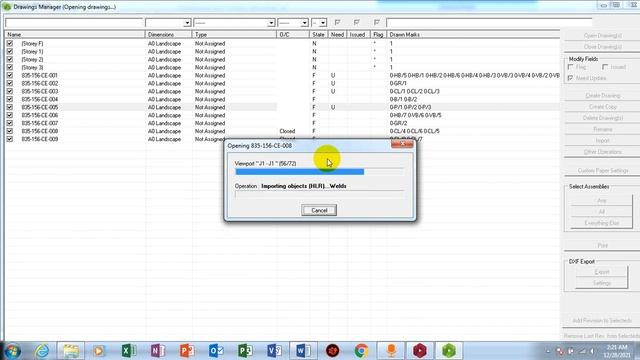Open the dark red hexagon app in taskbar
Viewport: 640px width, 360px height.
[420, 351]
